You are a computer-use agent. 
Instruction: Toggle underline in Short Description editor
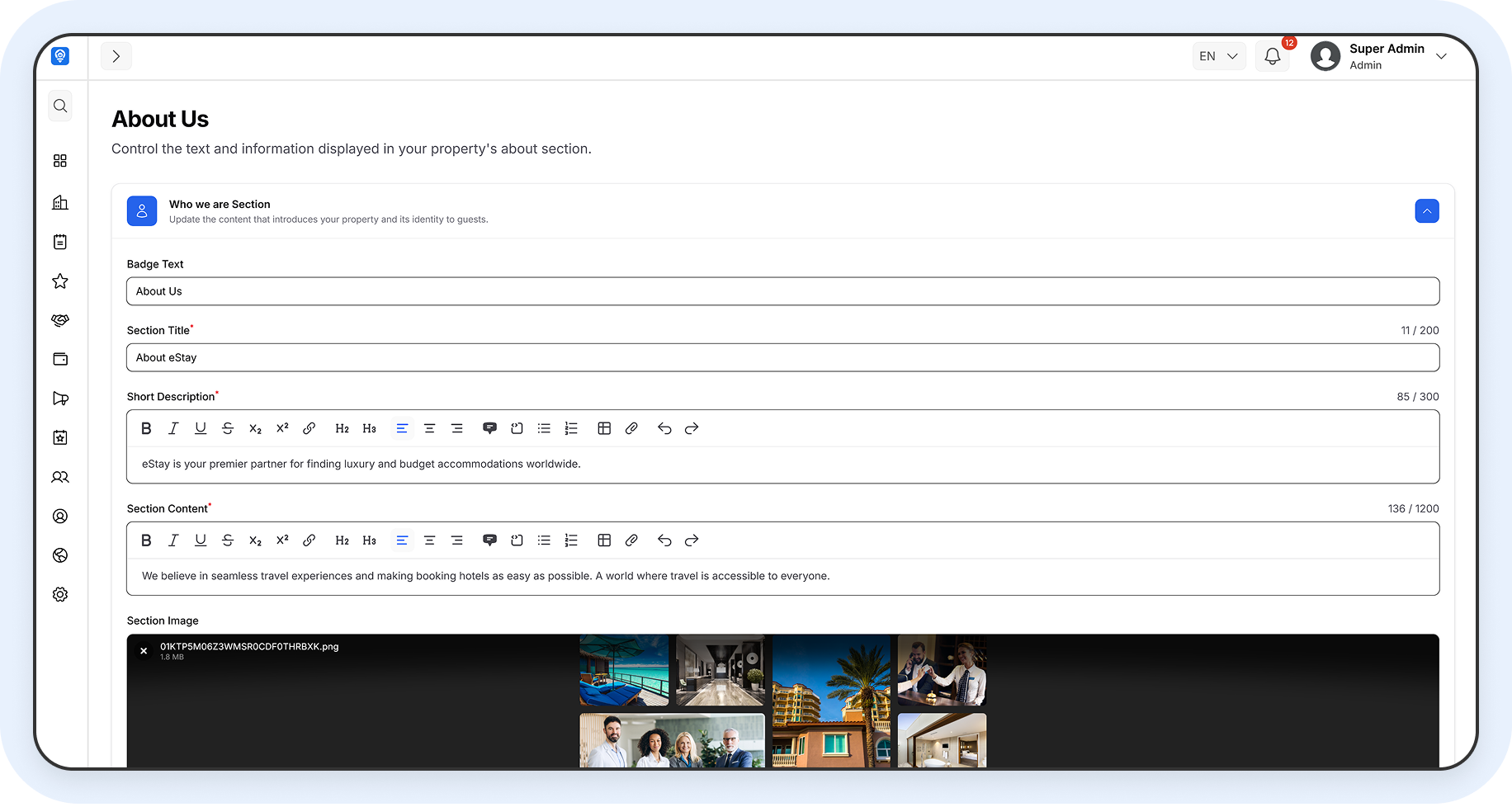click(201, 428)
